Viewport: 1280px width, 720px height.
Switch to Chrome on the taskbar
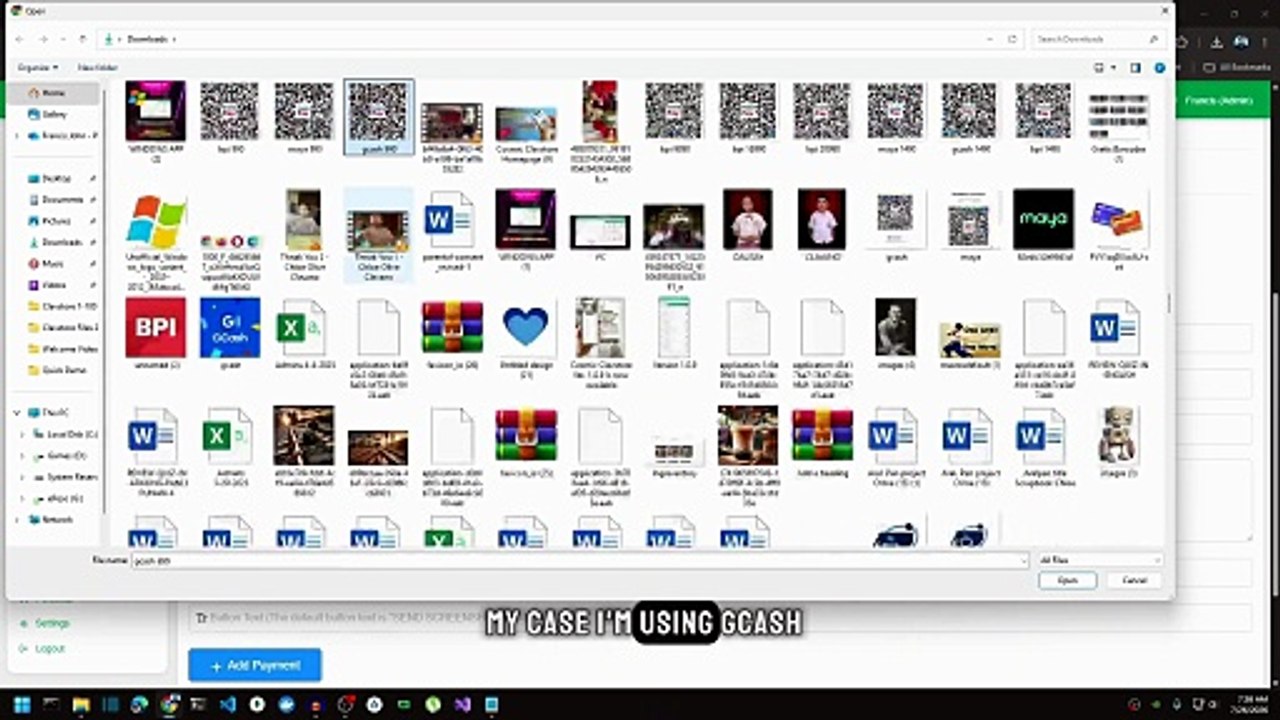point(169,704)
